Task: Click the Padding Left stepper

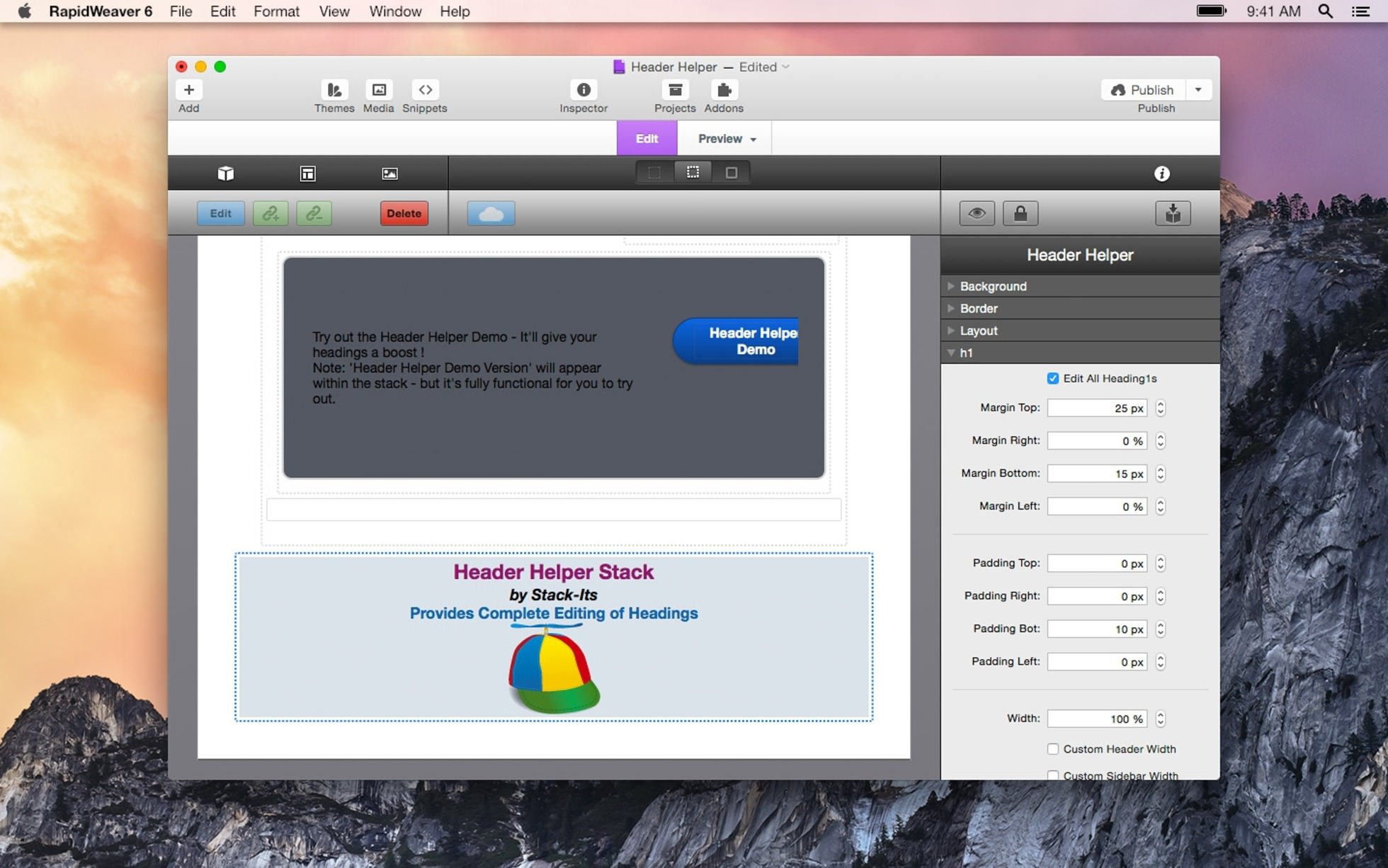Action: click(x=1160, y=661)
